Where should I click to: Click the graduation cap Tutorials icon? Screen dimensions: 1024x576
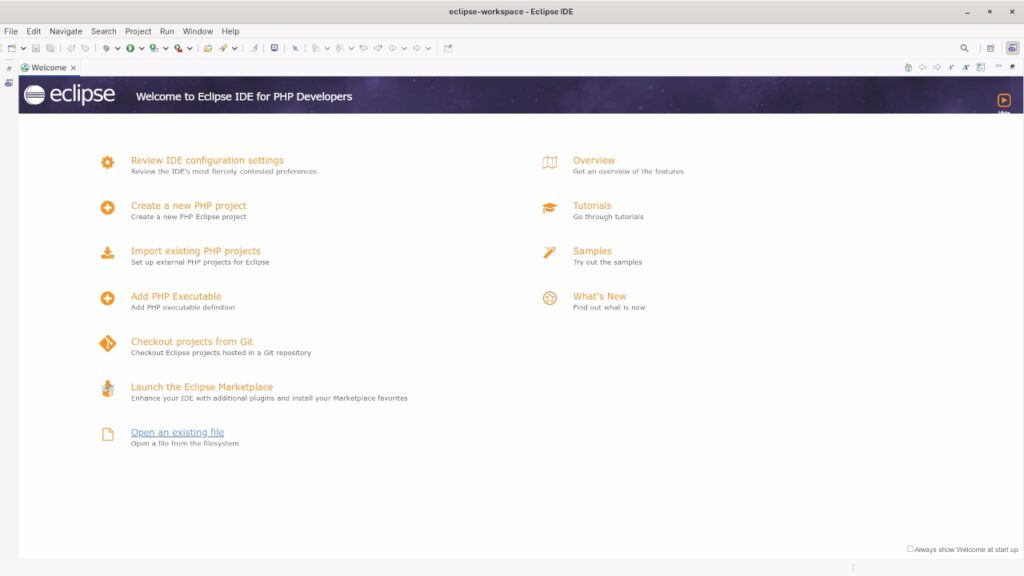[550, 208]
